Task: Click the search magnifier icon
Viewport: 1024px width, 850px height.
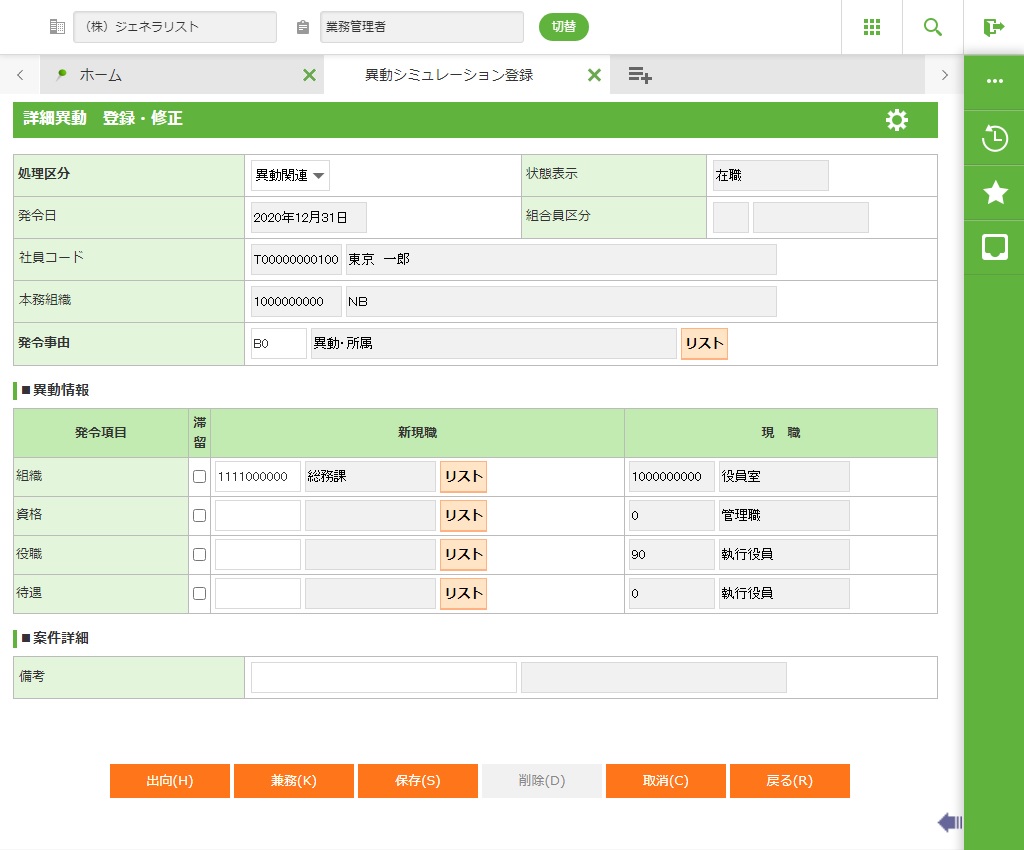Action: click(932, 27)
